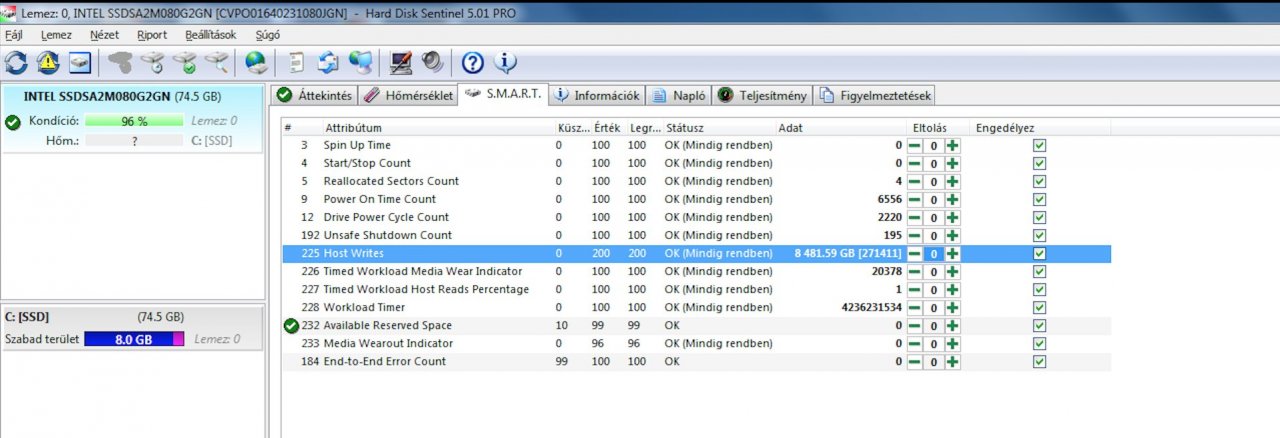The image size is (1280, 438).
Task: Sort by the Adat column header
Action: coord(841,128)
